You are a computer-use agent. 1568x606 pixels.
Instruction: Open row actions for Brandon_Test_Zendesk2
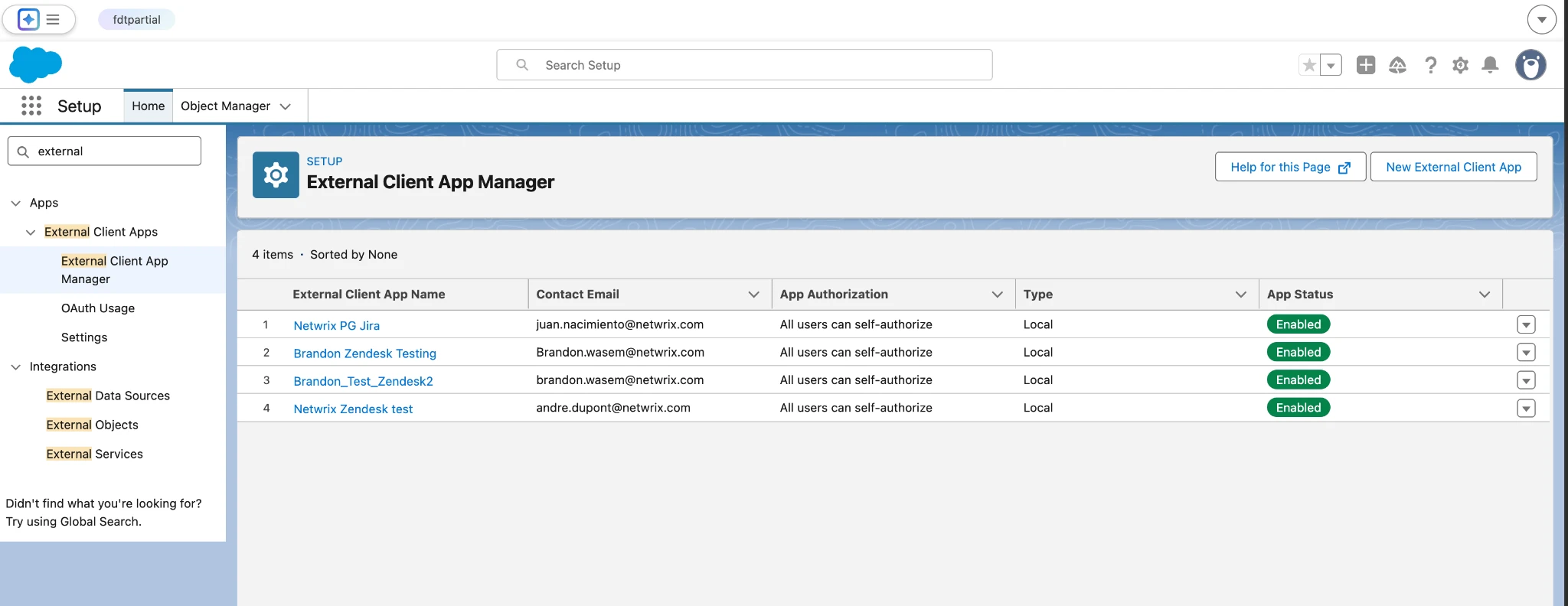point(1526,380)
